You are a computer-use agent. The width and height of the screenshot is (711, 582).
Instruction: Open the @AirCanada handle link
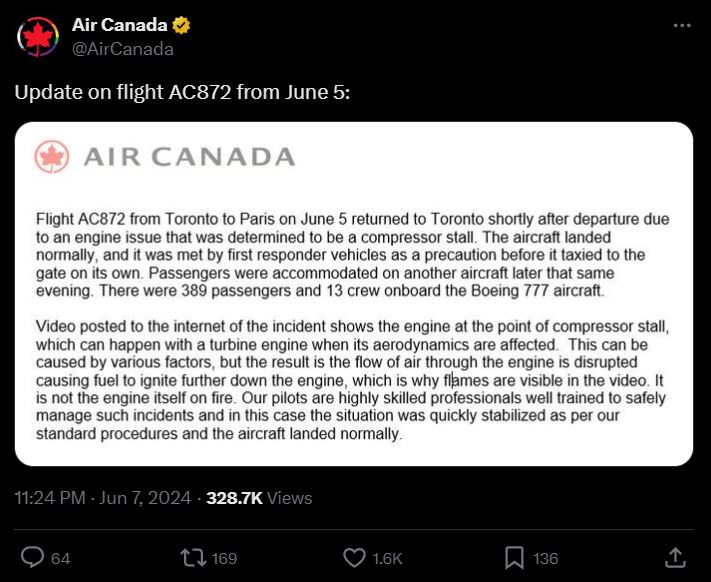tap(122, 48)
